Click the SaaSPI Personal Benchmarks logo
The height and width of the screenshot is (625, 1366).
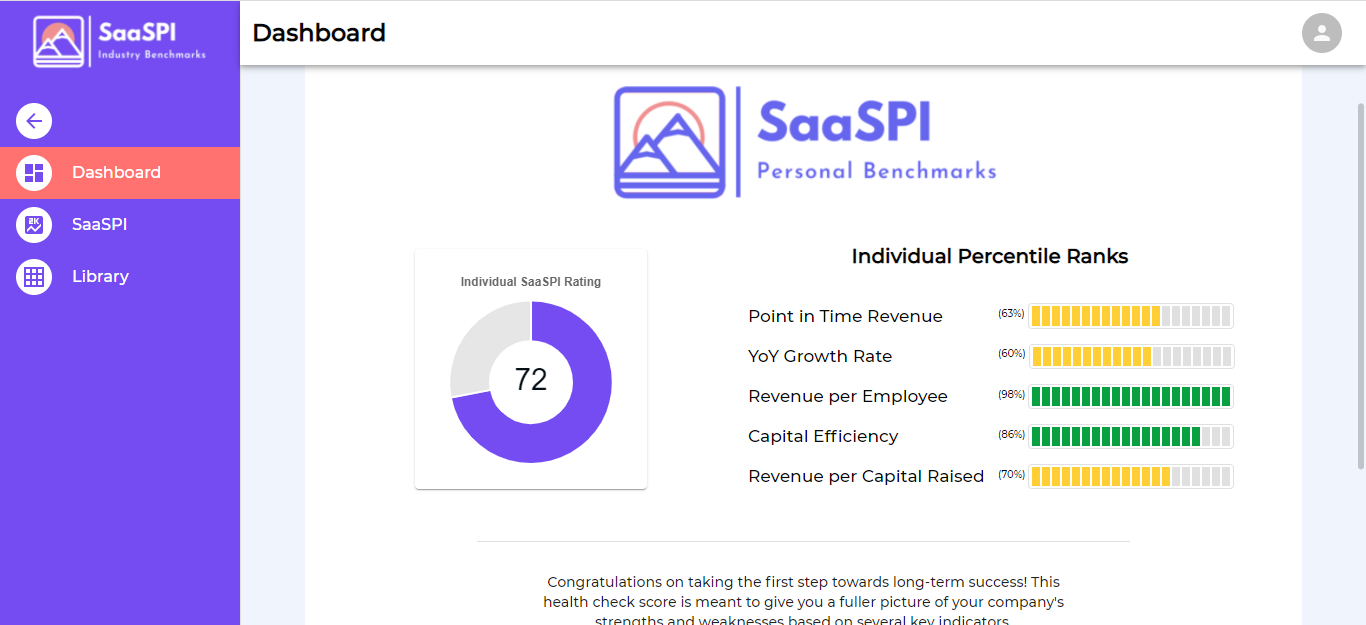point(805,142)
